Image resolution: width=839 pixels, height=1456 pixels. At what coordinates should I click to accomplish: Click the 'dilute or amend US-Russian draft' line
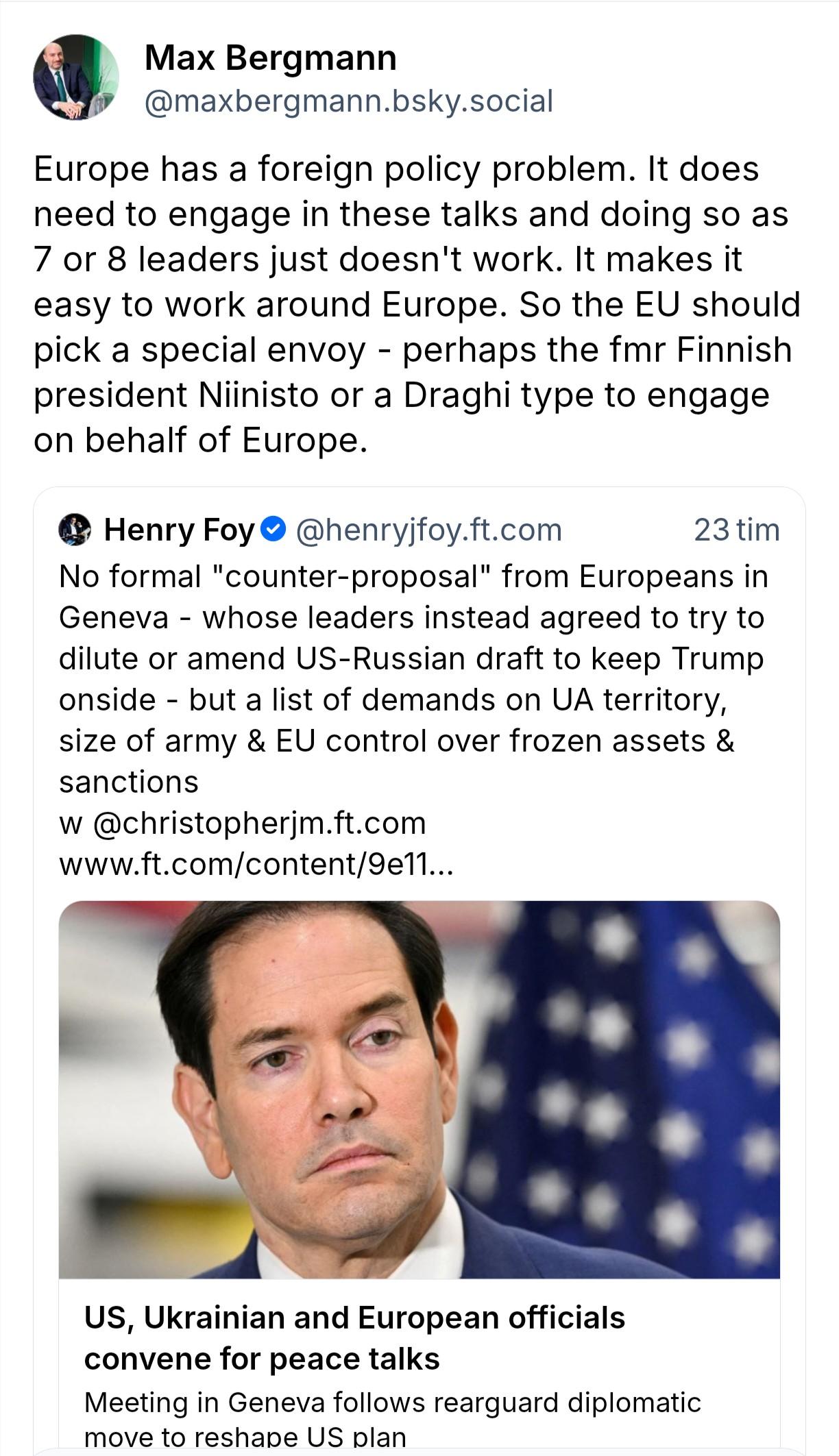[x=411, y=658]
